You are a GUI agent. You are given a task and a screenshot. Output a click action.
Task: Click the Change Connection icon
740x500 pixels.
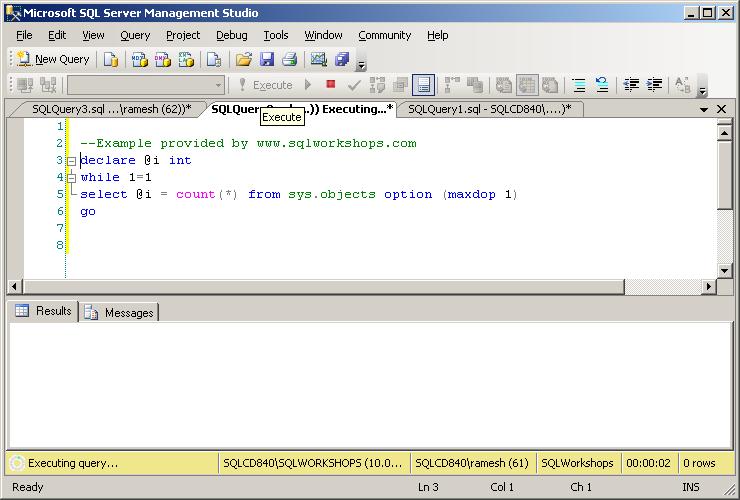[48, 85]
